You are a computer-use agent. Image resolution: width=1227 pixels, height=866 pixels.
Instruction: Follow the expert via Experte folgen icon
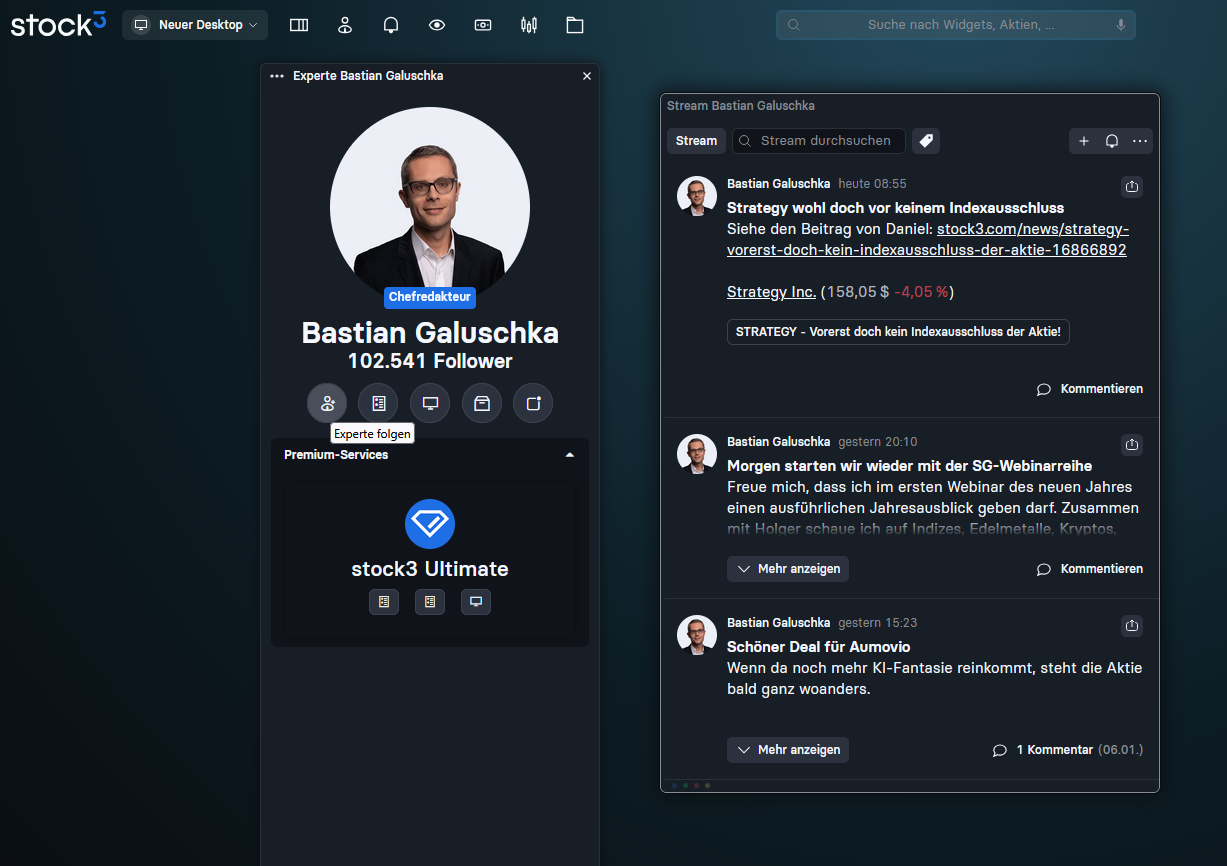pos(327,403)
